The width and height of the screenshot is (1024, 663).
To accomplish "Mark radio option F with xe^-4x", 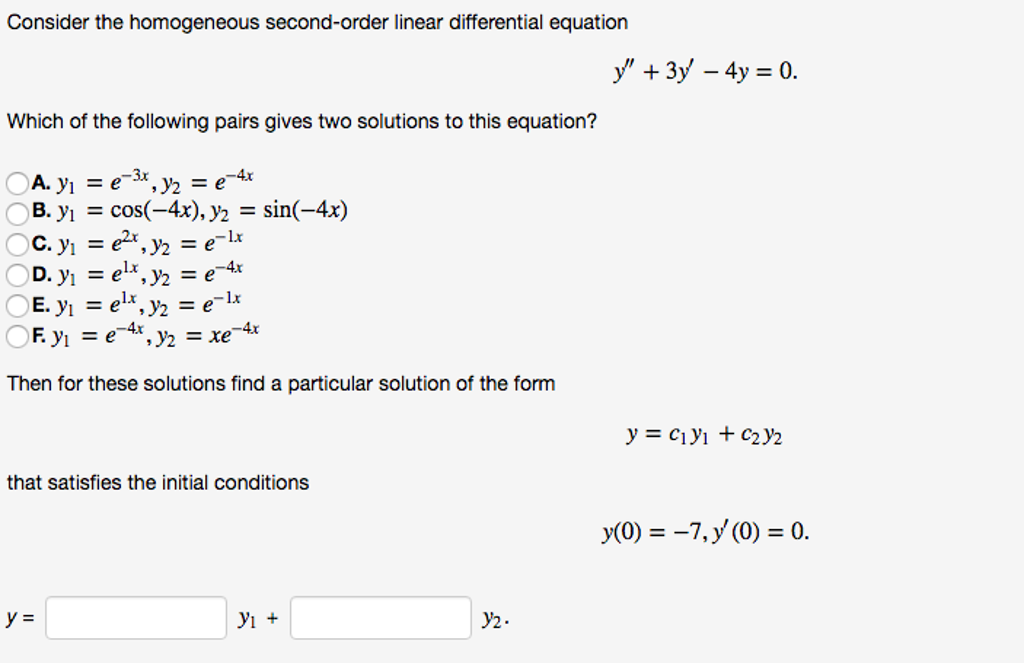I will click(x=18, y=336).
